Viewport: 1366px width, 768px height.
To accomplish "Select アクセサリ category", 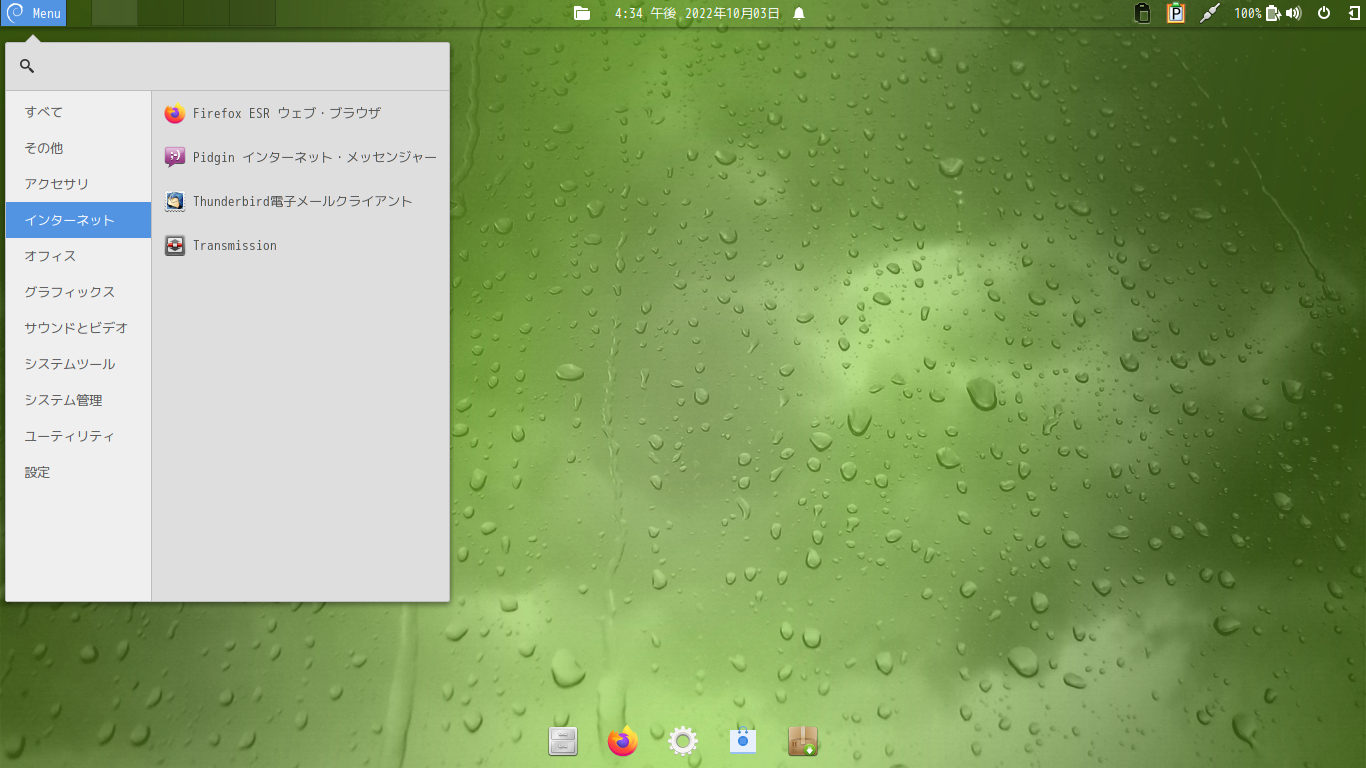I will pyautogui.click(x=78, y=184).
